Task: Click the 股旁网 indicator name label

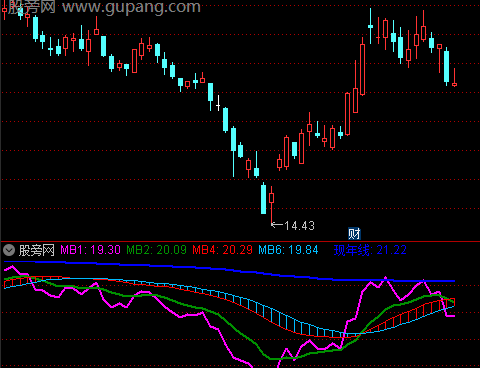Action: point(36,250)
